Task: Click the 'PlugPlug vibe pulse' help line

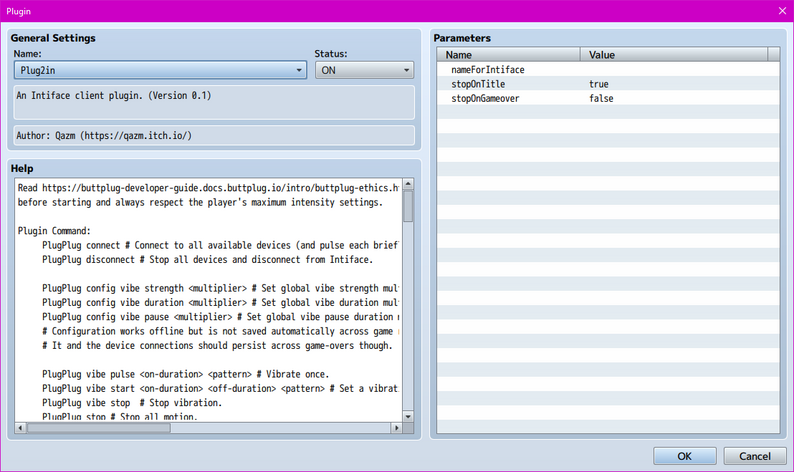Action: coord(185,374)
